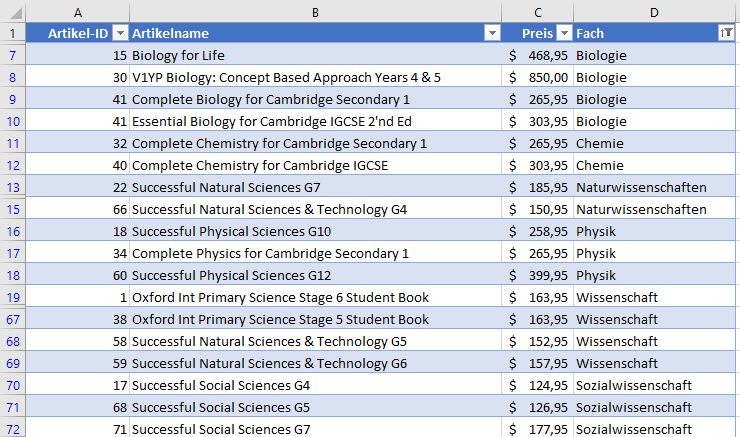Click Artikel-ID cell 32
Viewport: 740px width, 437px height.
click(x=78, y=143)
